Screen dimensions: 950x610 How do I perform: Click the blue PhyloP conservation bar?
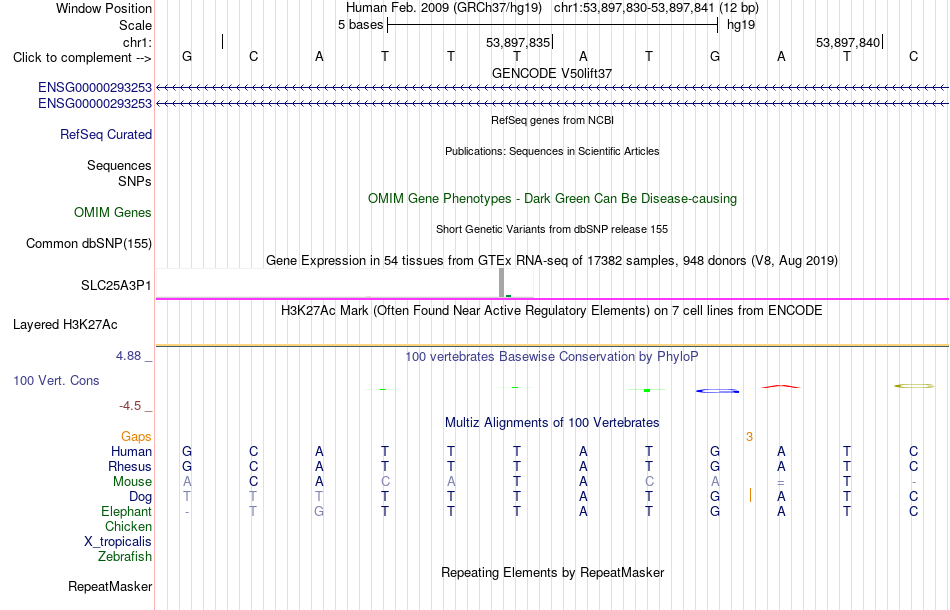point(717,391)
